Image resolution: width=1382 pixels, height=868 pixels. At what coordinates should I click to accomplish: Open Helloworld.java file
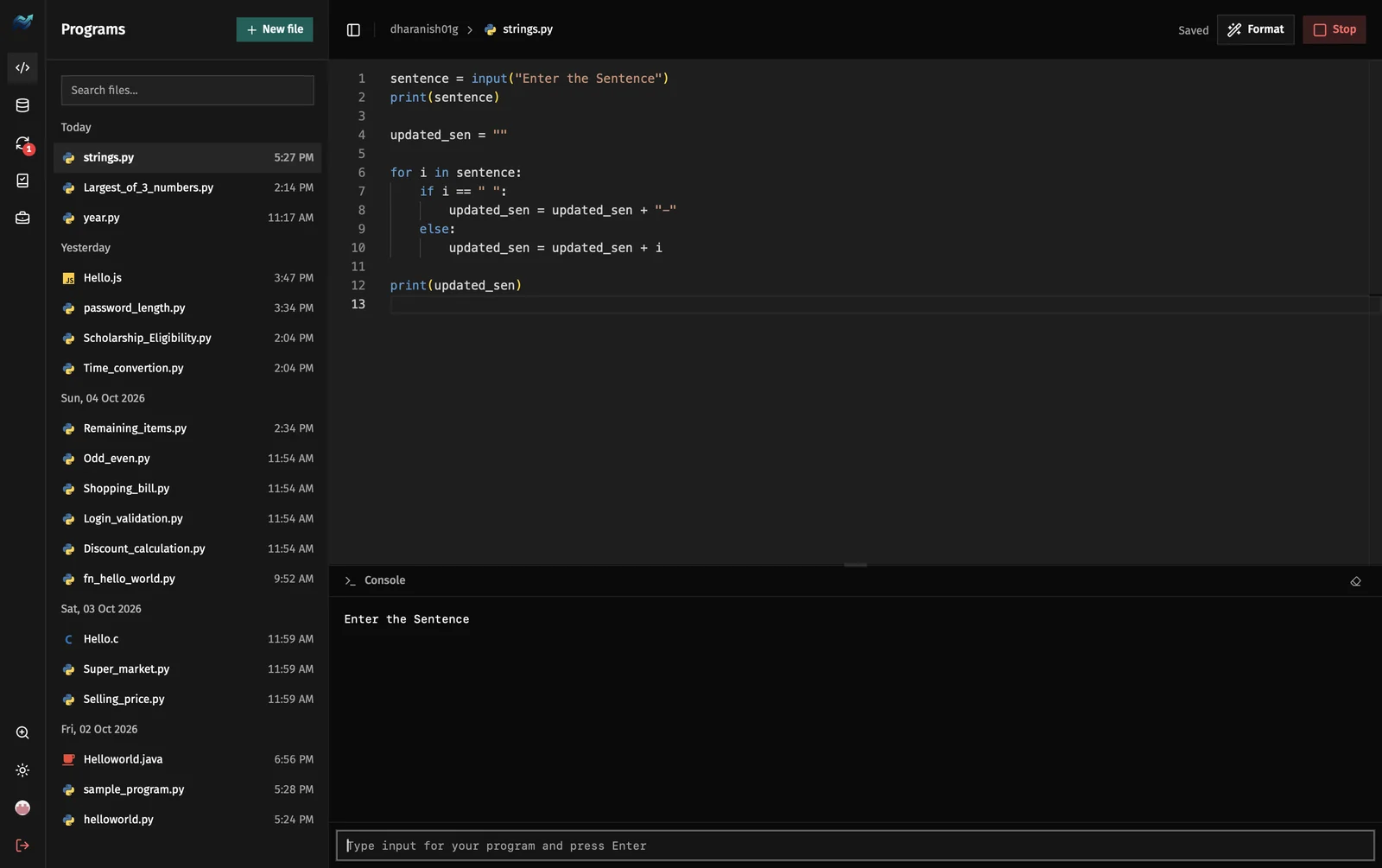pyautogui.click(x=187, y=760)
